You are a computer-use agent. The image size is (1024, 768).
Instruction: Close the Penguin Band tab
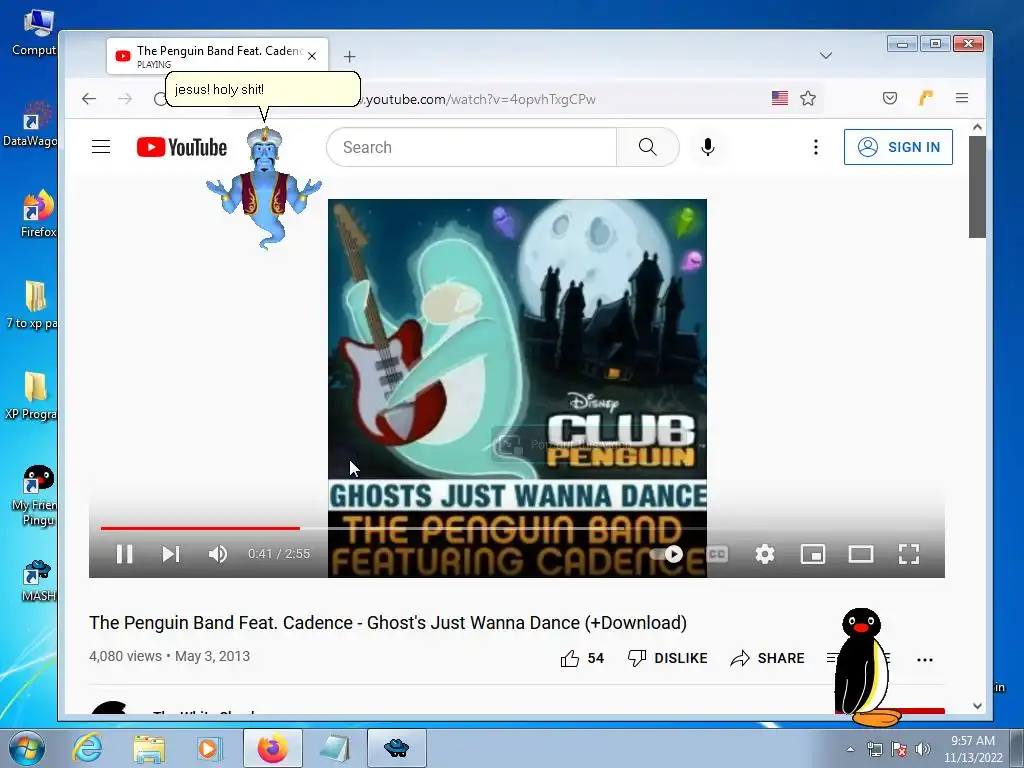tap(312, 56)
